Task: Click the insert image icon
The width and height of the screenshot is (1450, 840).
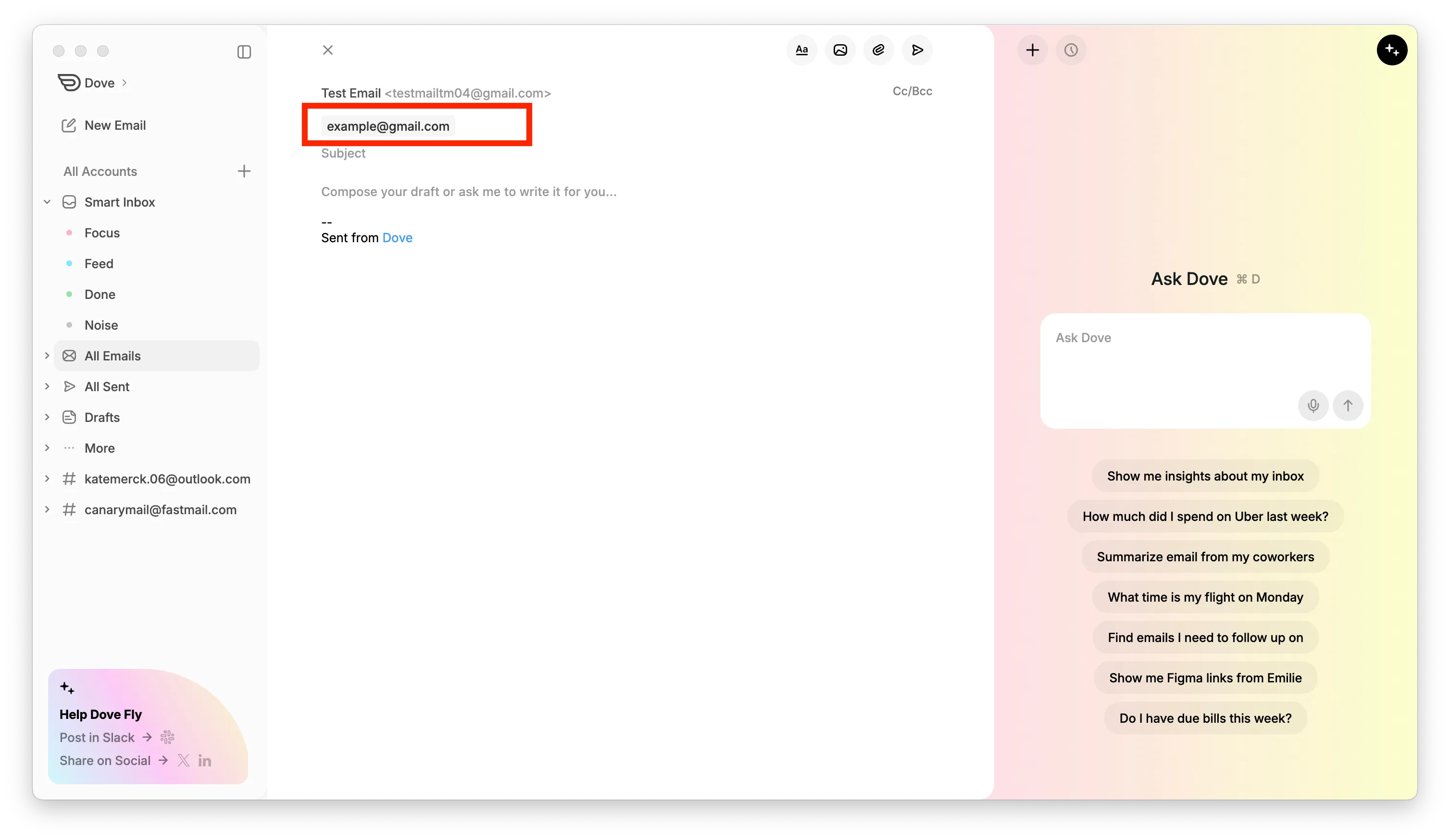Action: tap(840, 50)
